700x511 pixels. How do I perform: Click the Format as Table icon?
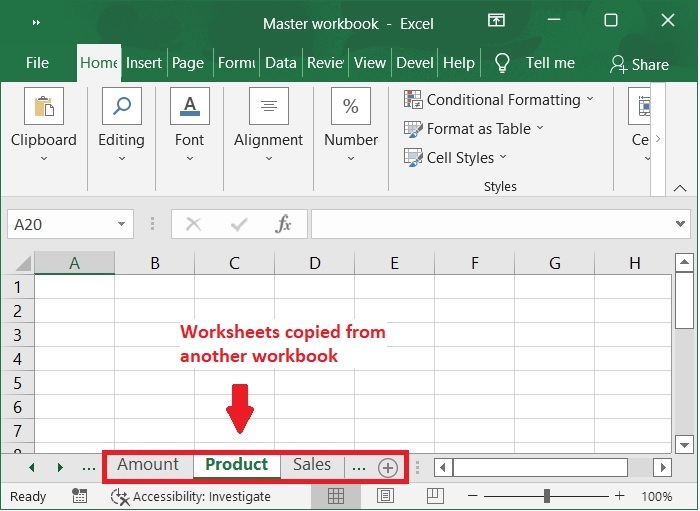pyautogui.click(x=413, y=129)
